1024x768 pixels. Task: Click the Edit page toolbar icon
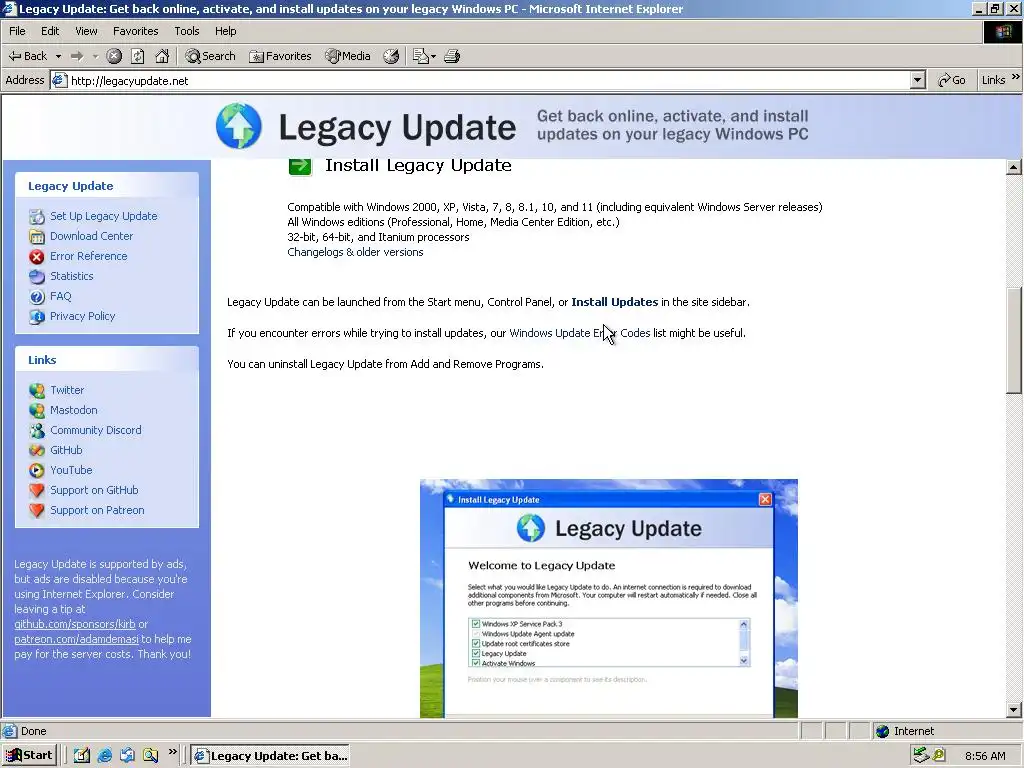click(421, 56)
